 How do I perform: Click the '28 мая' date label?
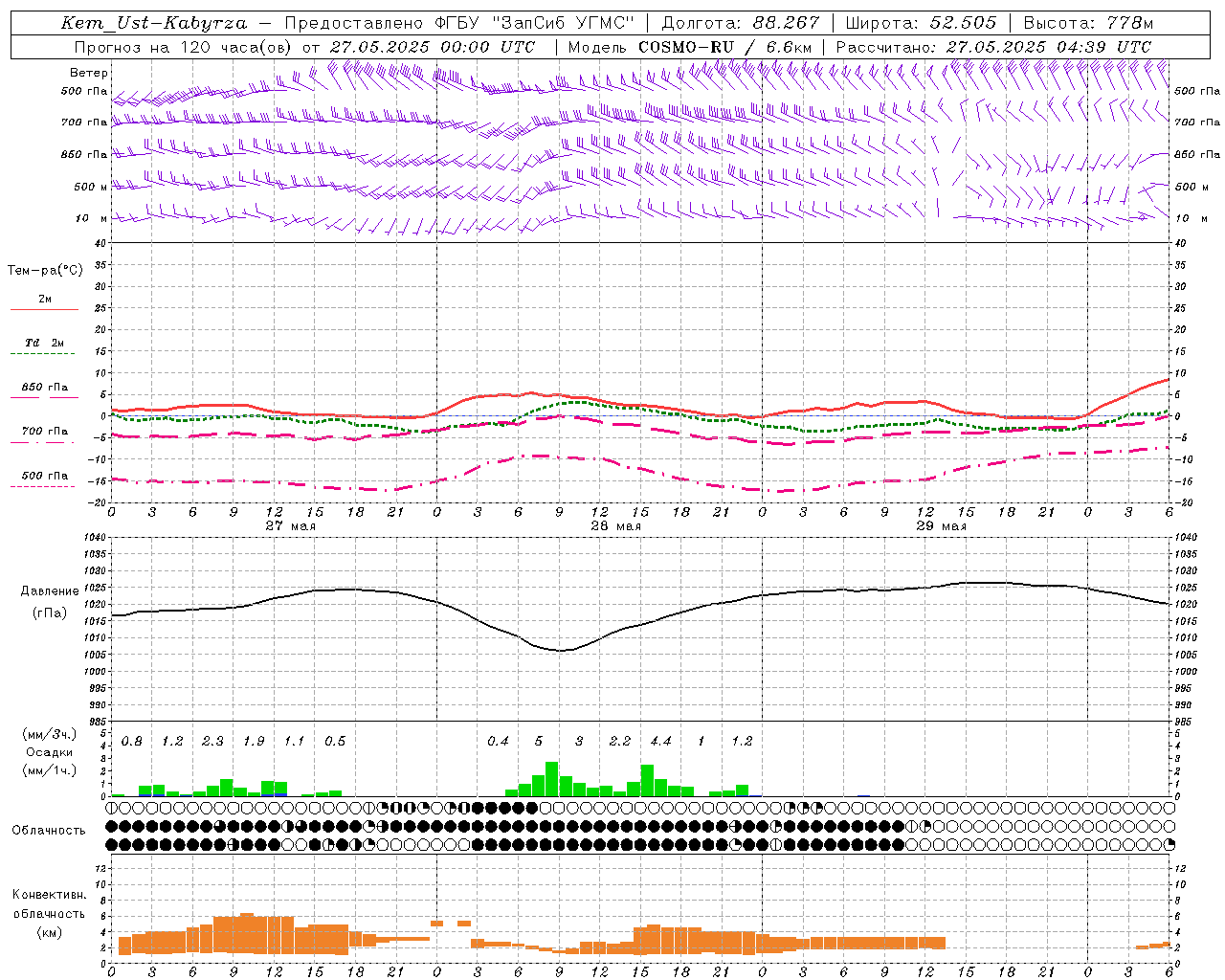coord(616,526)
